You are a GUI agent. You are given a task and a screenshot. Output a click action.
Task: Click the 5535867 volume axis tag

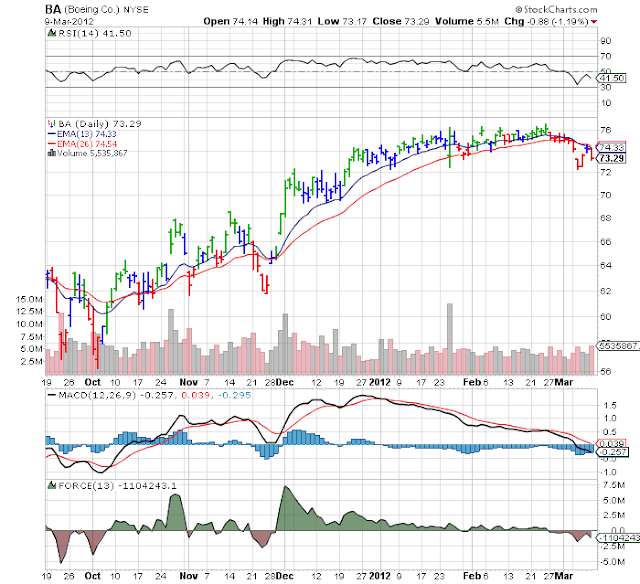pos(618,346)
